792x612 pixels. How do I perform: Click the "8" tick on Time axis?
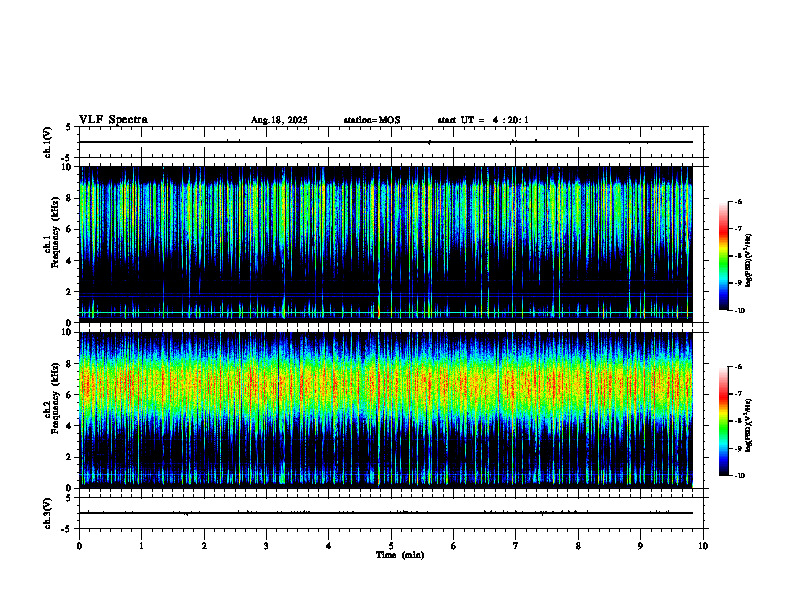[578, 546]
